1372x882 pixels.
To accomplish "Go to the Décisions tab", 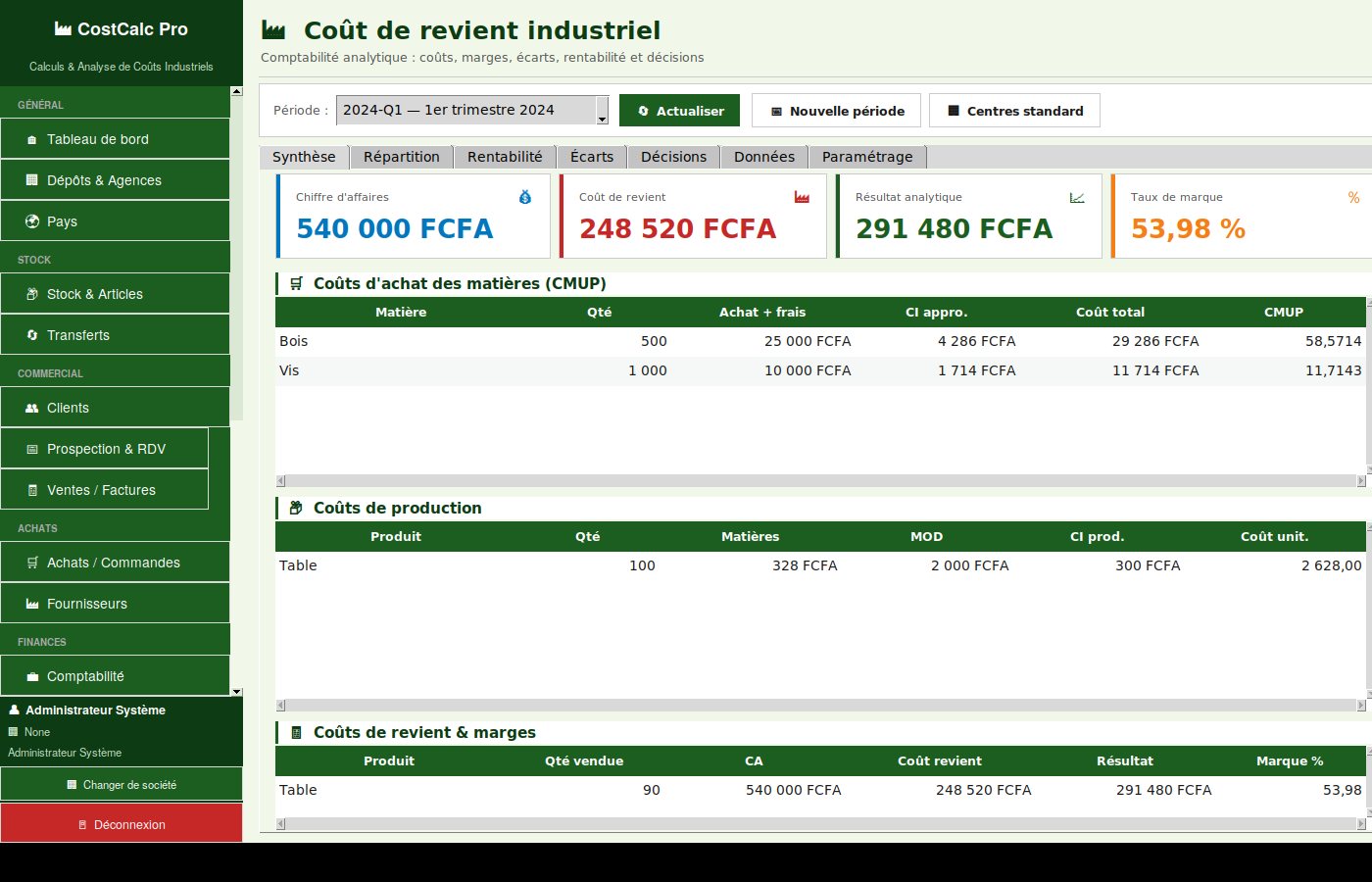I will tap(673, 157).
